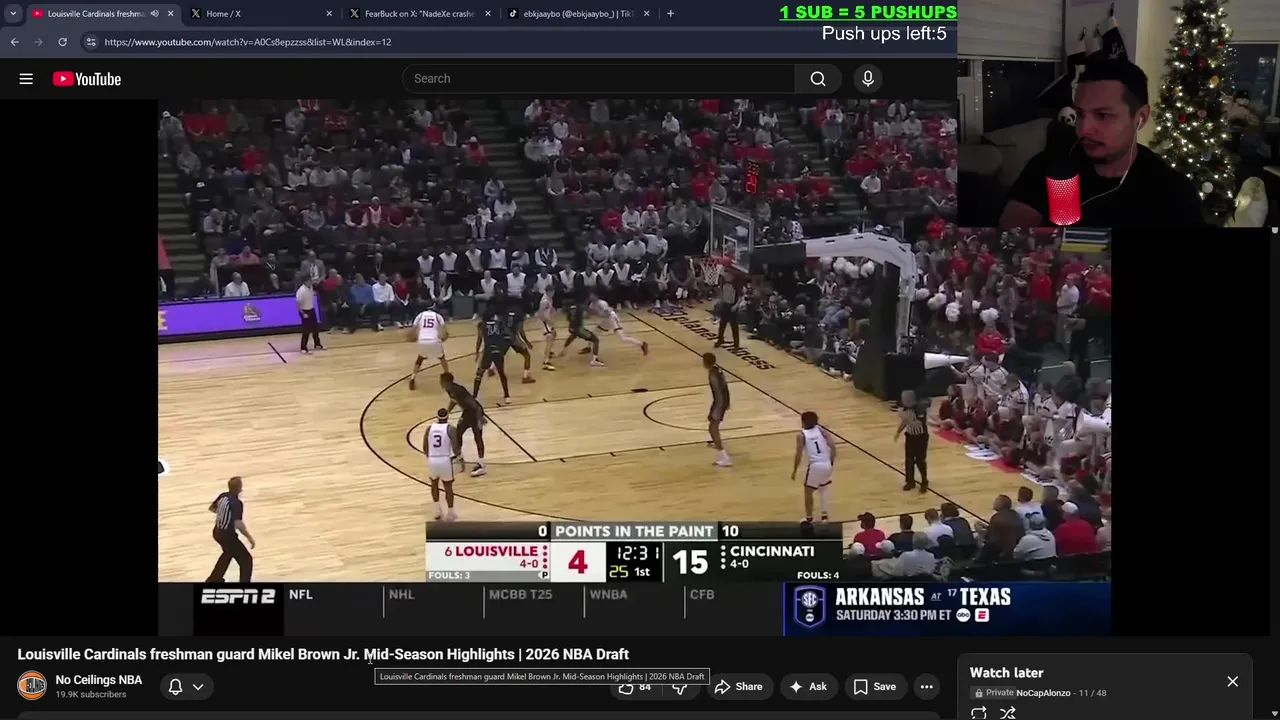Click the Watch later playlist title
The height and width of the screenshot is (720, 1280).
click(x=1007, y=673)
